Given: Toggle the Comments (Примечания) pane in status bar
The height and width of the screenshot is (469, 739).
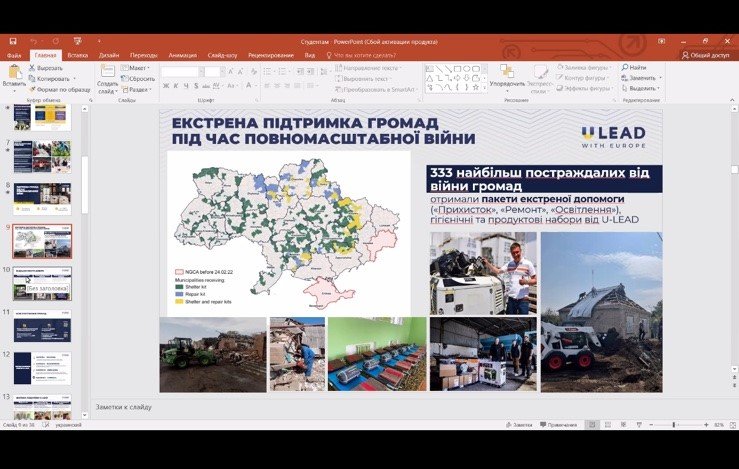Looking at the screenshot, I should [556, 425].
